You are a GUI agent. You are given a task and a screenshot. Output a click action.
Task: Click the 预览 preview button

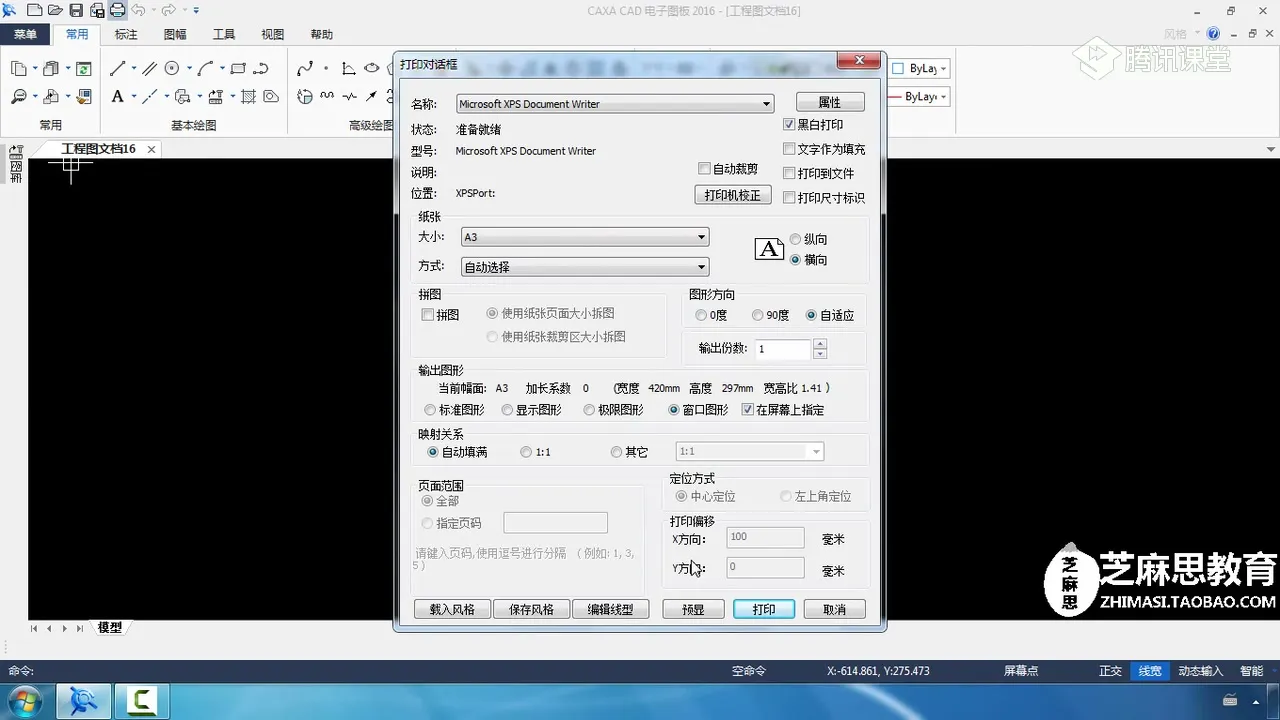[693, 608]
